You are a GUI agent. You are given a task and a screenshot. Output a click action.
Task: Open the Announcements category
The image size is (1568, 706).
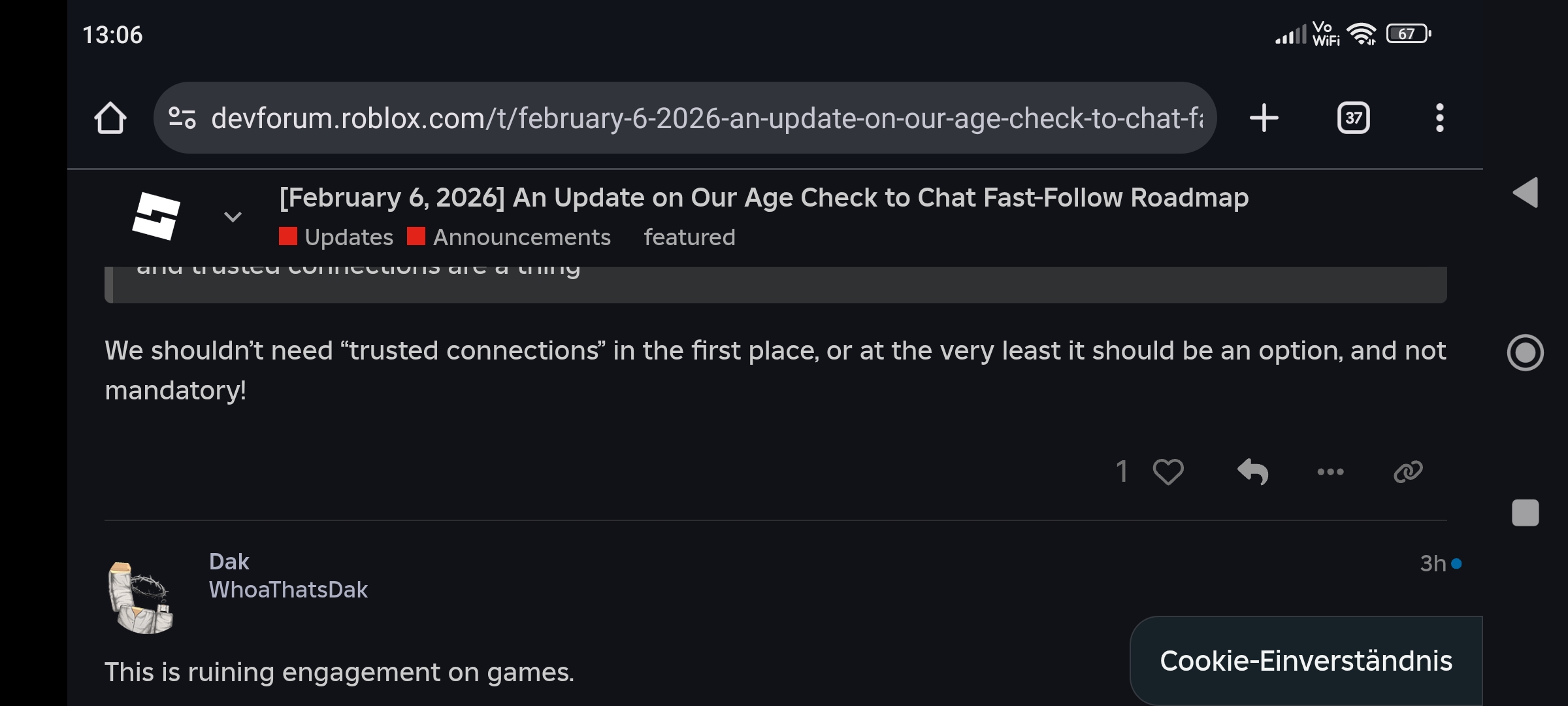coord(521,237)
